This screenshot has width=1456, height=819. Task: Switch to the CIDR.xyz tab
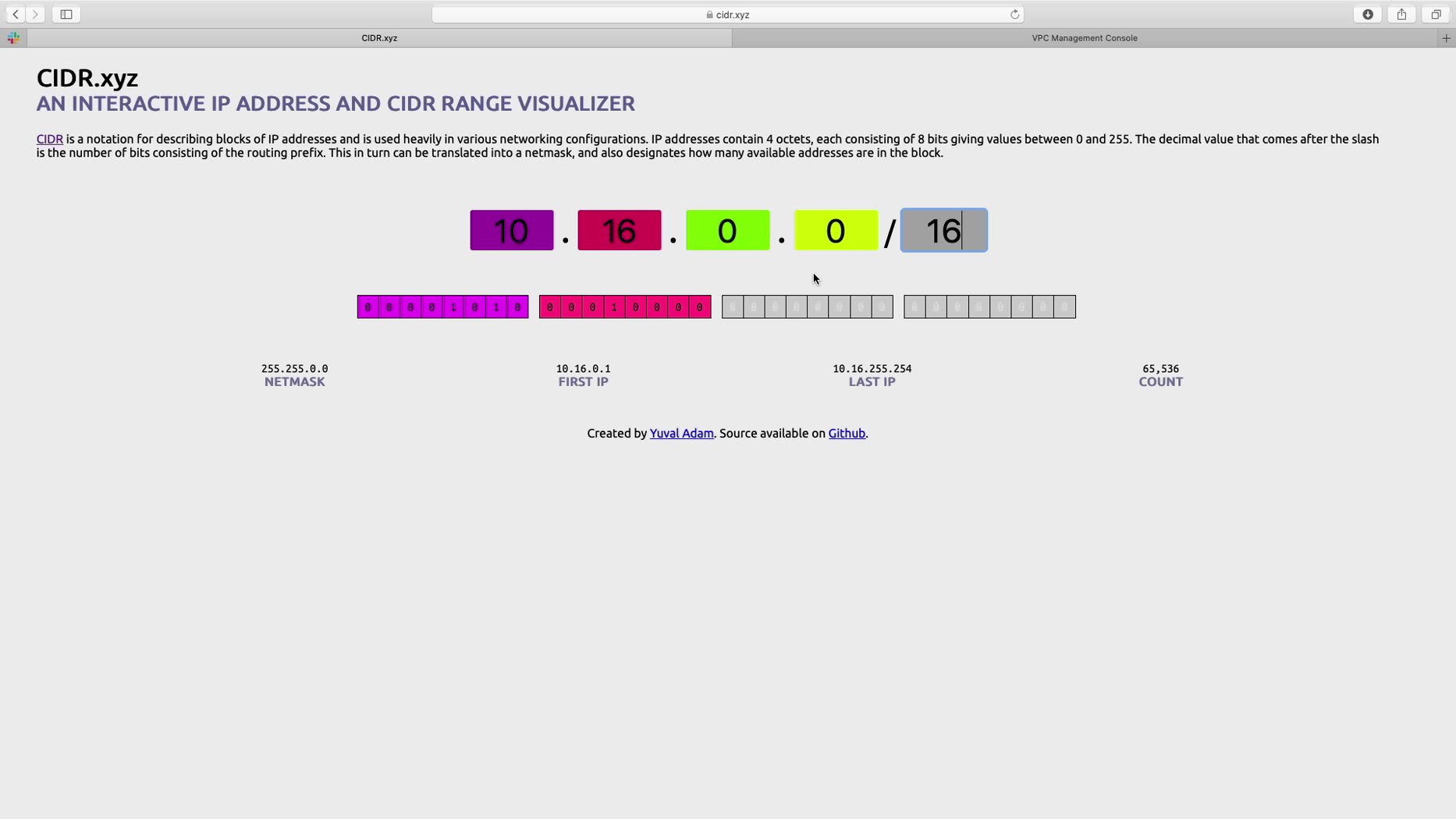(379, 37)
